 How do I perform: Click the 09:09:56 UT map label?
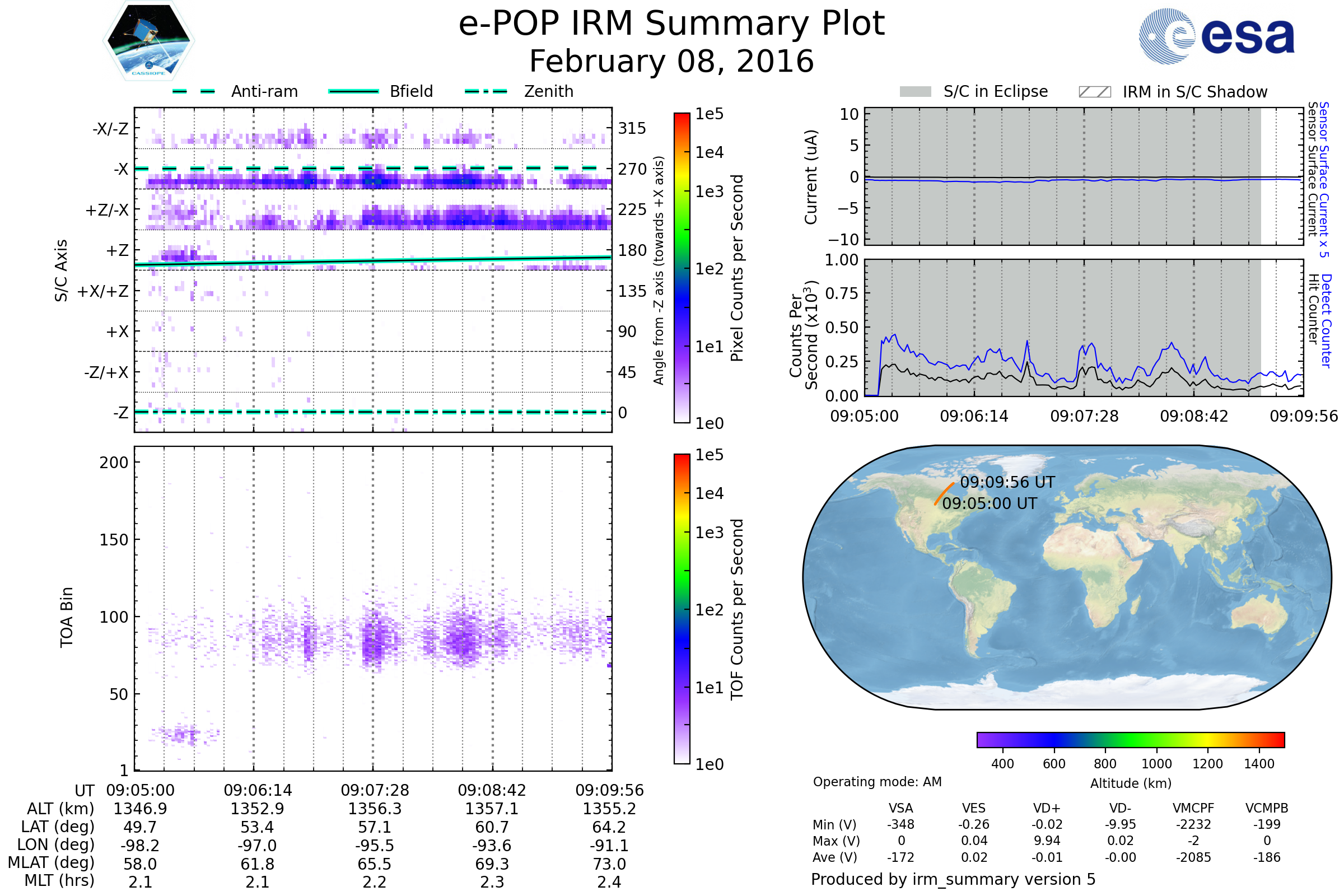tap(1007, 482)
